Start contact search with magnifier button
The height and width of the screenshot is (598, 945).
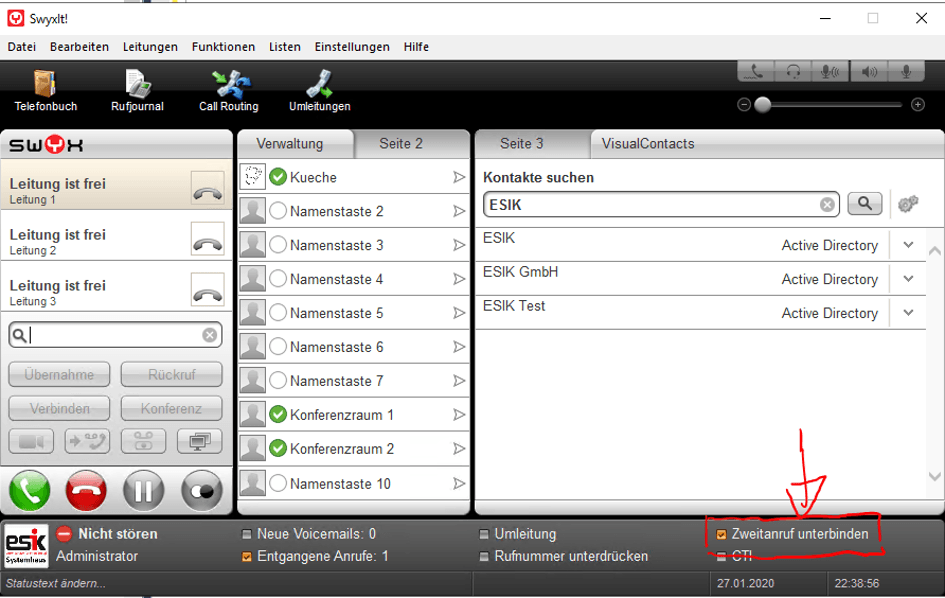[x=865, y=204]
